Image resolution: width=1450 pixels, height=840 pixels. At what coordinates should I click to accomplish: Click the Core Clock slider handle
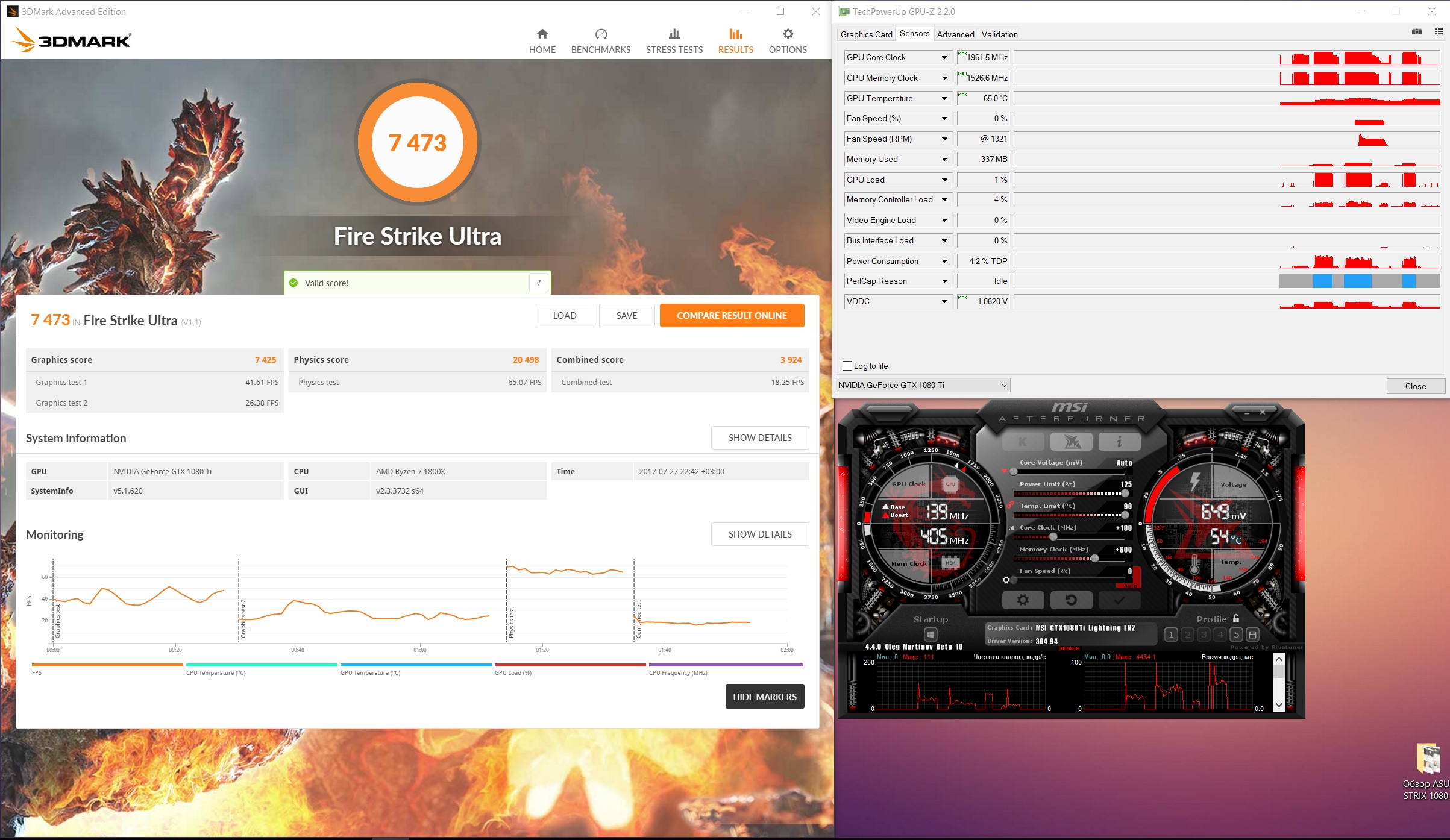click(1053, 536)
